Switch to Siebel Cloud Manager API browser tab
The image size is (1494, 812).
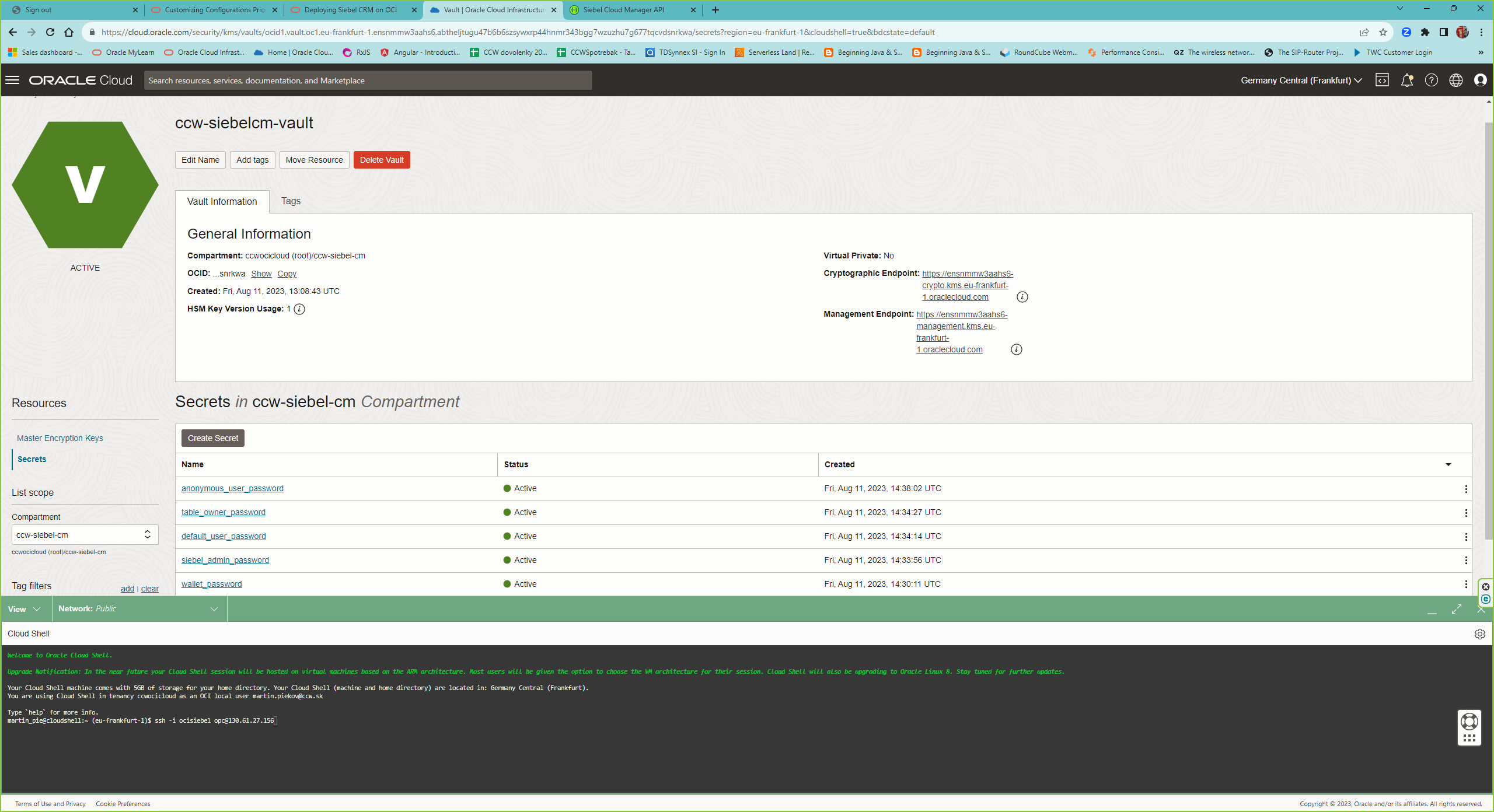(633, 10)
